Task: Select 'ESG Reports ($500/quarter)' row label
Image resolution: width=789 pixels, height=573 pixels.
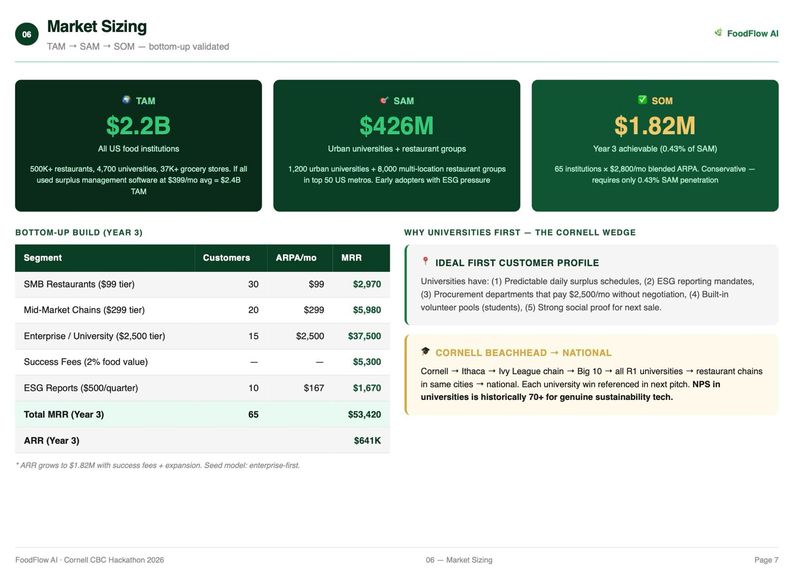Action: (81, 388)
